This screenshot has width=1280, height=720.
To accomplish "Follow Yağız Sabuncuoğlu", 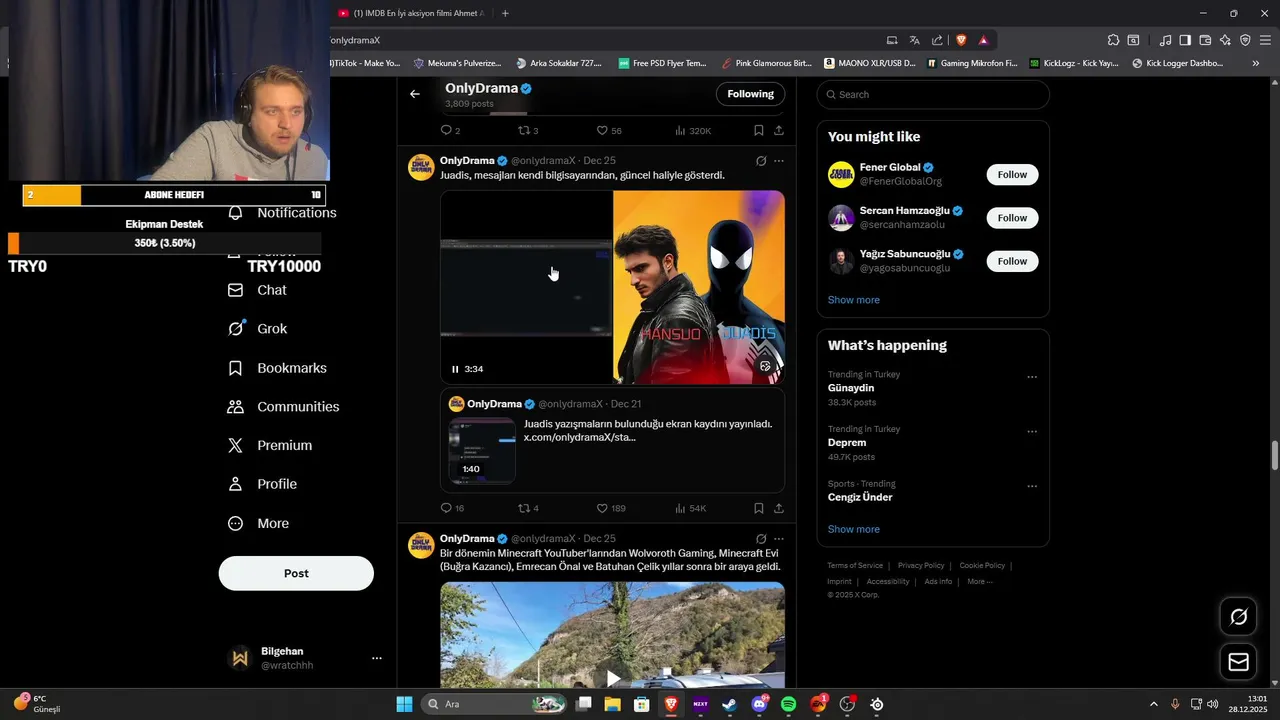I will coord(1012,261).
